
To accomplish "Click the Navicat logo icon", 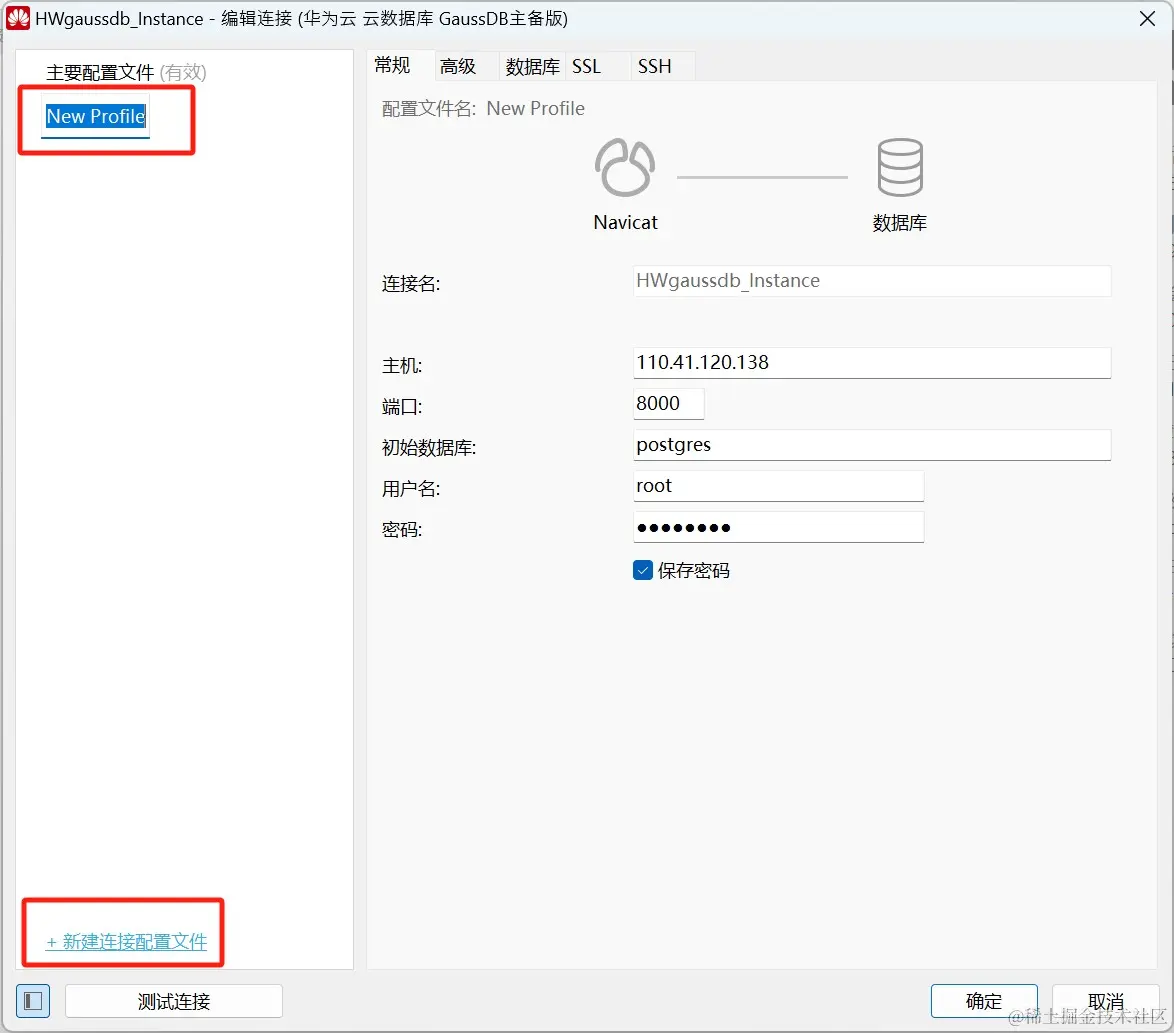I will tap(625, 167).
